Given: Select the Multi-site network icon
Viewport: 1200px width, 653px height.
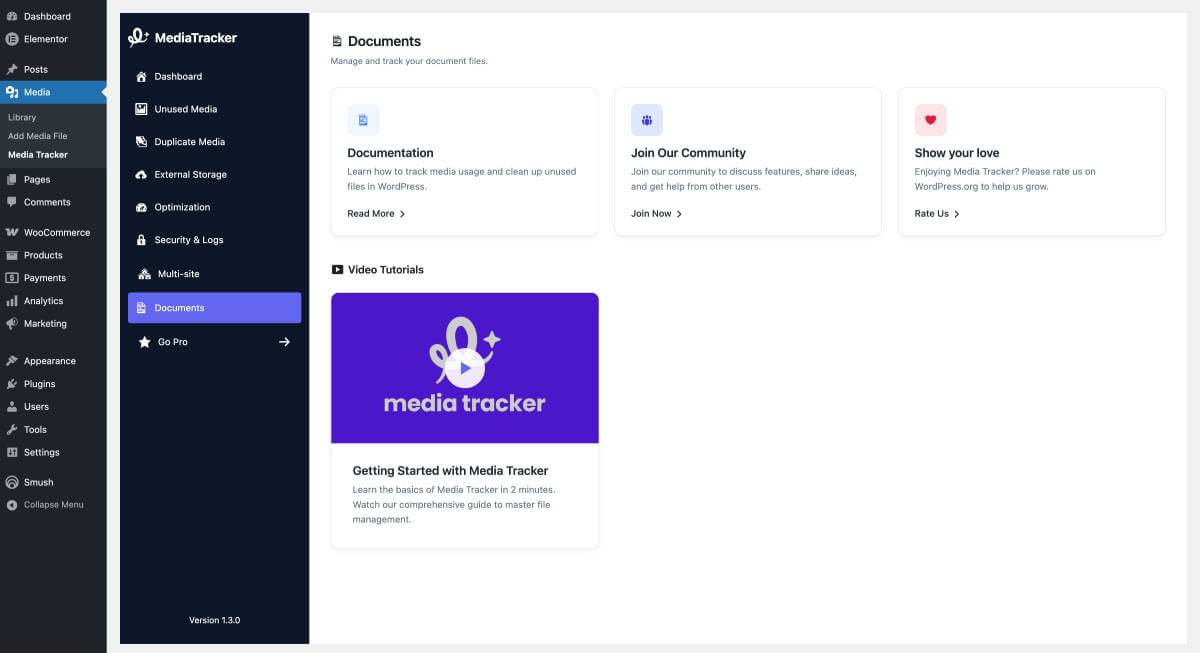Looking at the screenshot, I should (144, 274).
